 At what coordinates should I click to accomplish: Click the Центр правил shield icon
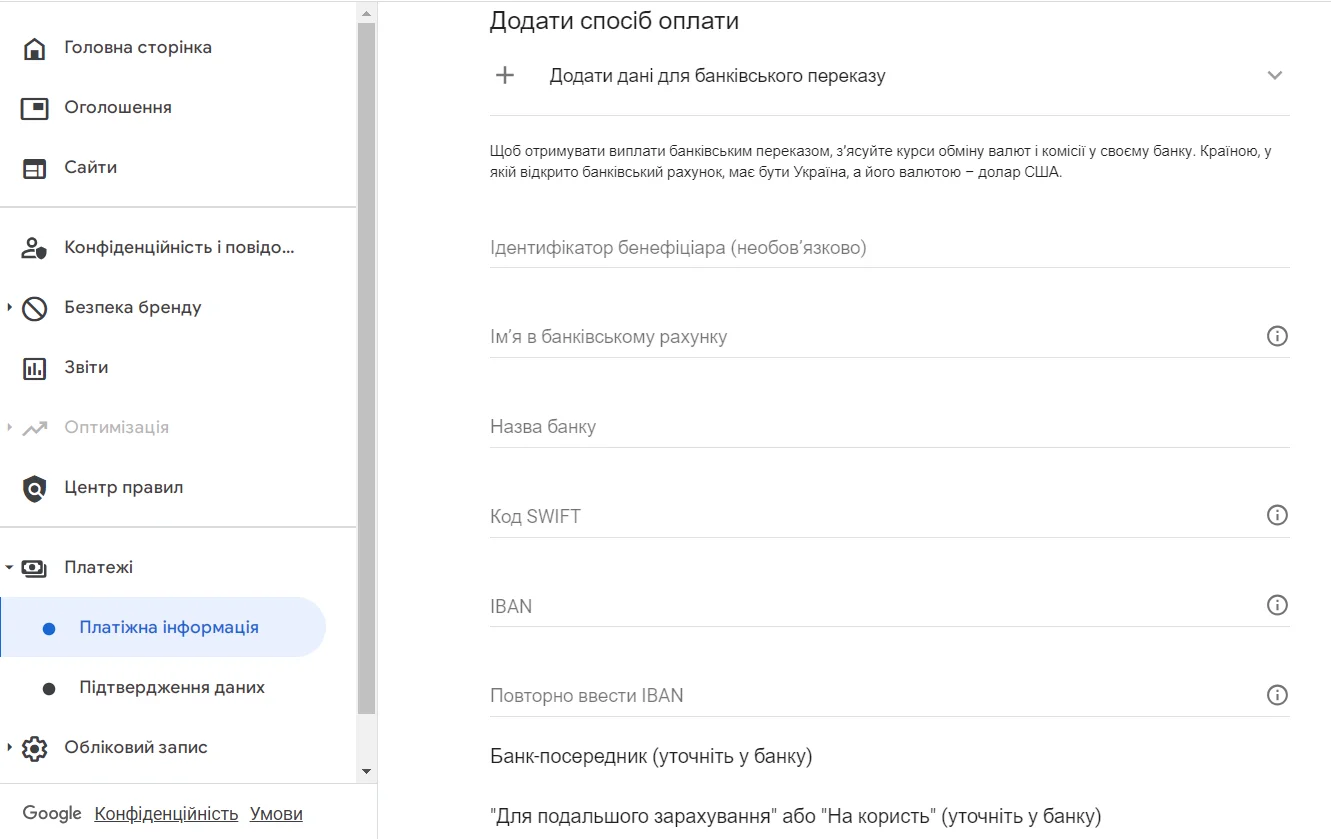pyautogui.click(x=35, y=488)
